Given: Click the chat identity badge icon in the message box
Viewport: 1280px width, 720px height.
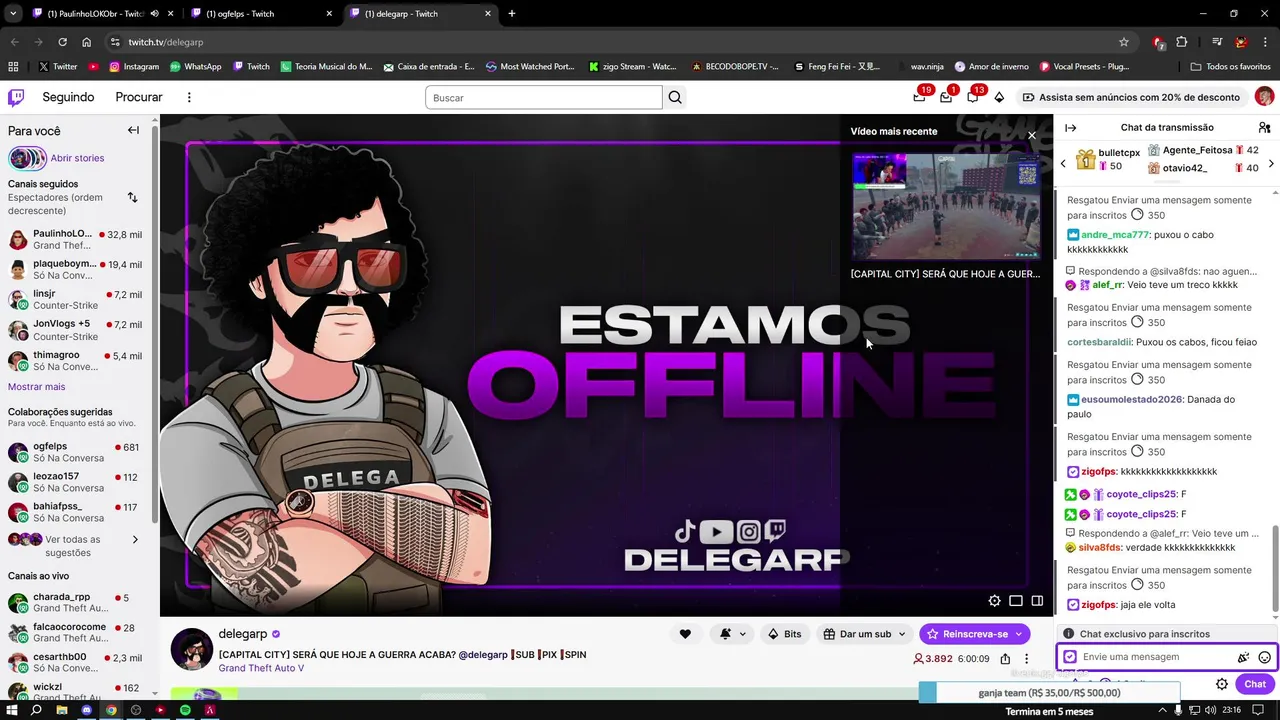Looking at the screenshot, I should click(x=1070, y=657).
